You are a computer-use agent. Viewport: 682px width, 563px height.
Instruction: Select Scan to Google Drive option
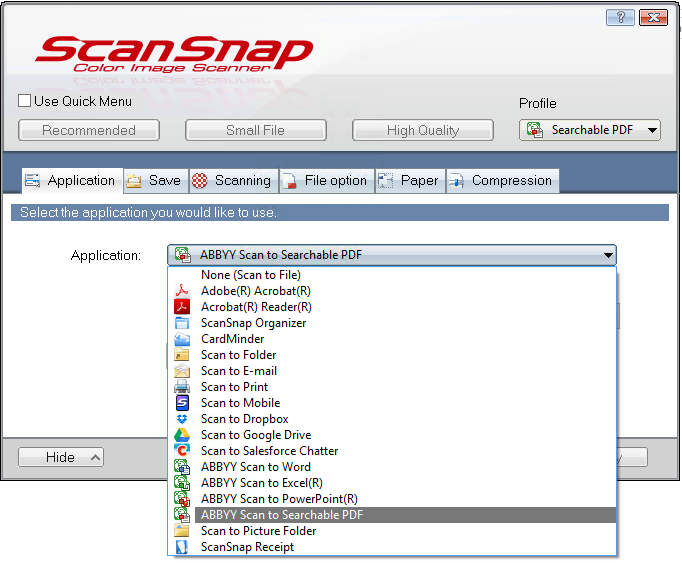[392, 435]
